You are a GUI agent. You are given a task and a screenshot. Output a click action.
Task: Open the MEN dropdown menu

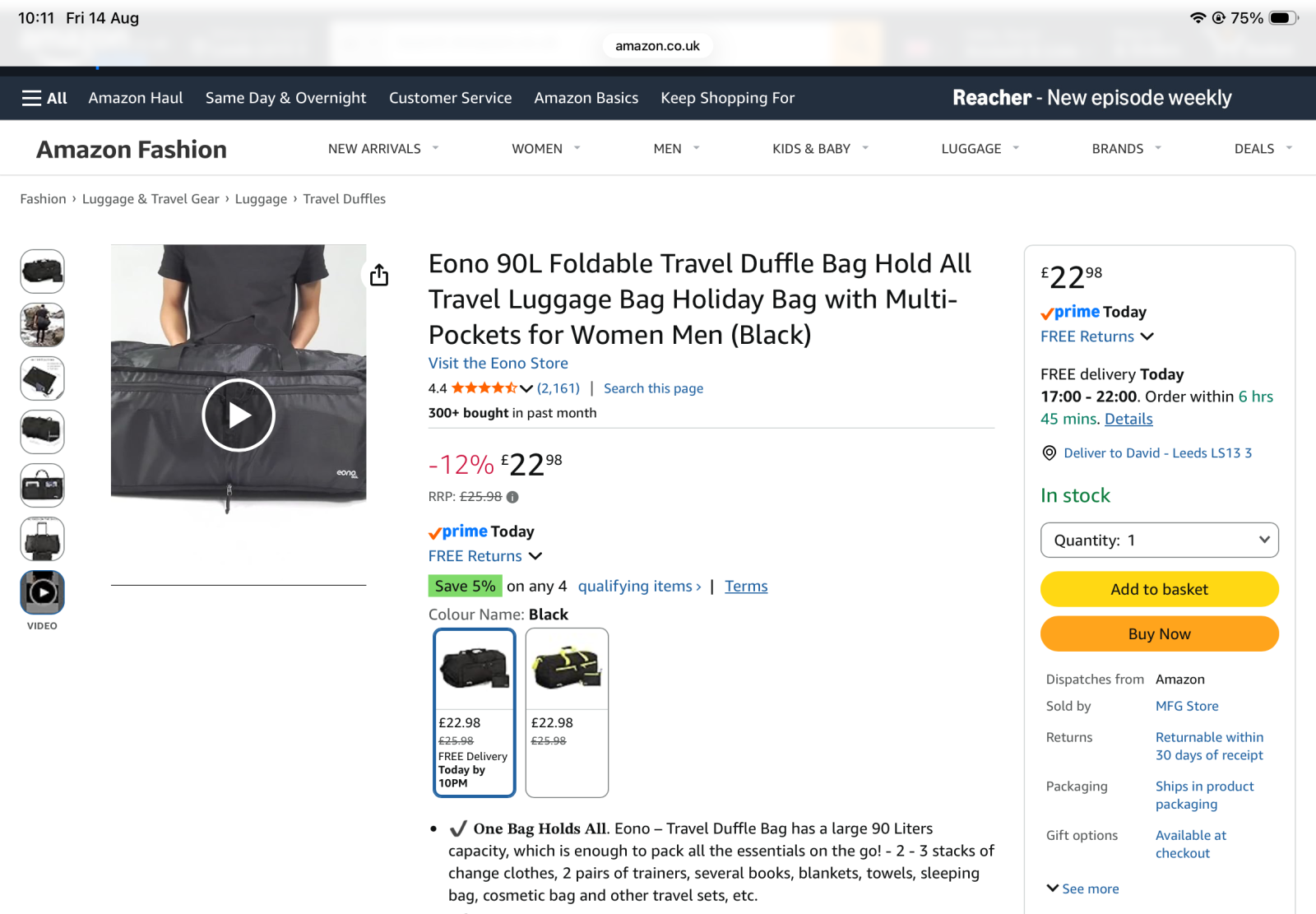(x=676, y=149)
